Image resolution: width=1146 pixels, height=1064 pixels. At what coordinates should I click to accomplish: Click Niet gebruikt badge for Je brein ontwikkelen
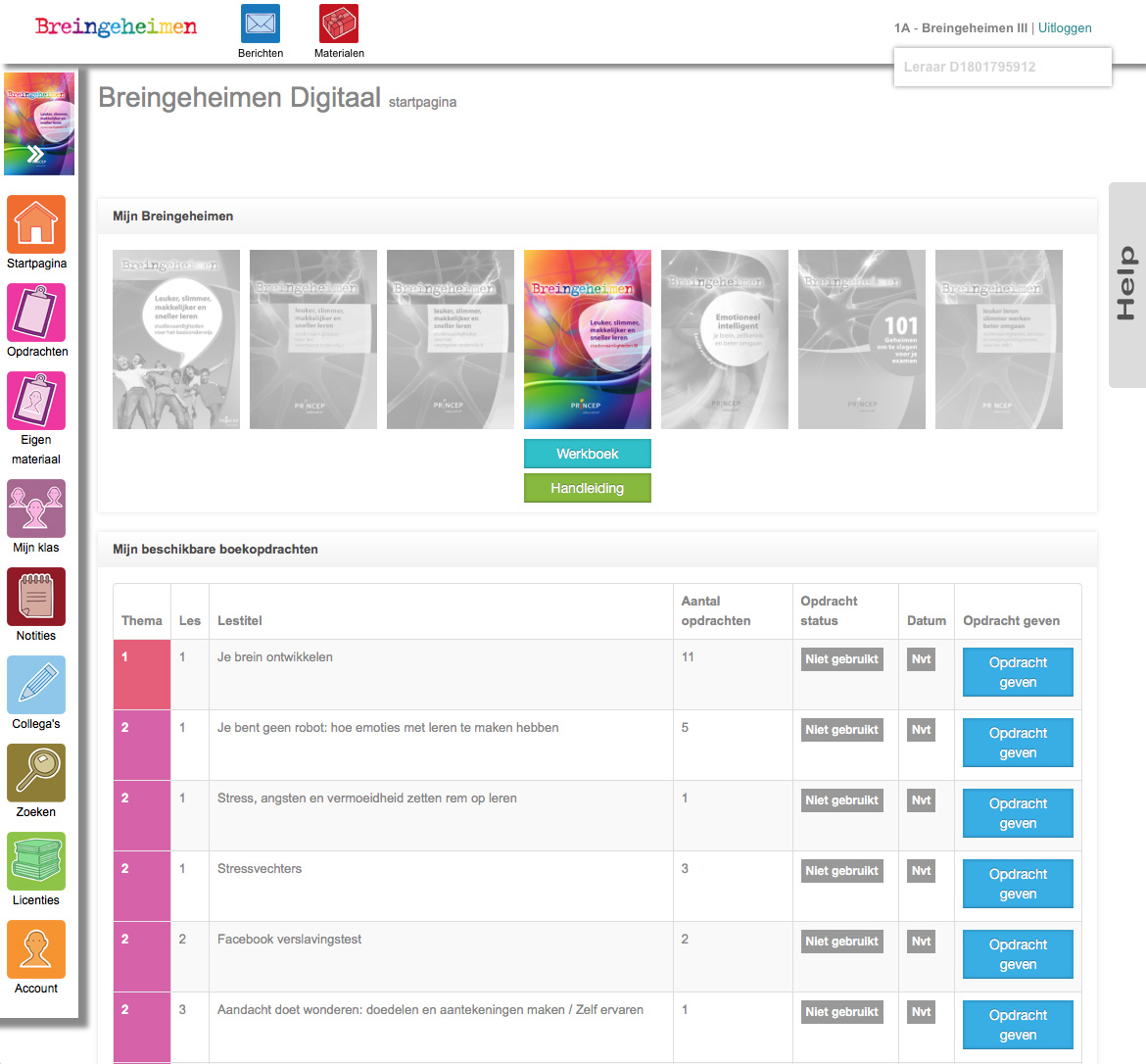click(842, 658)
